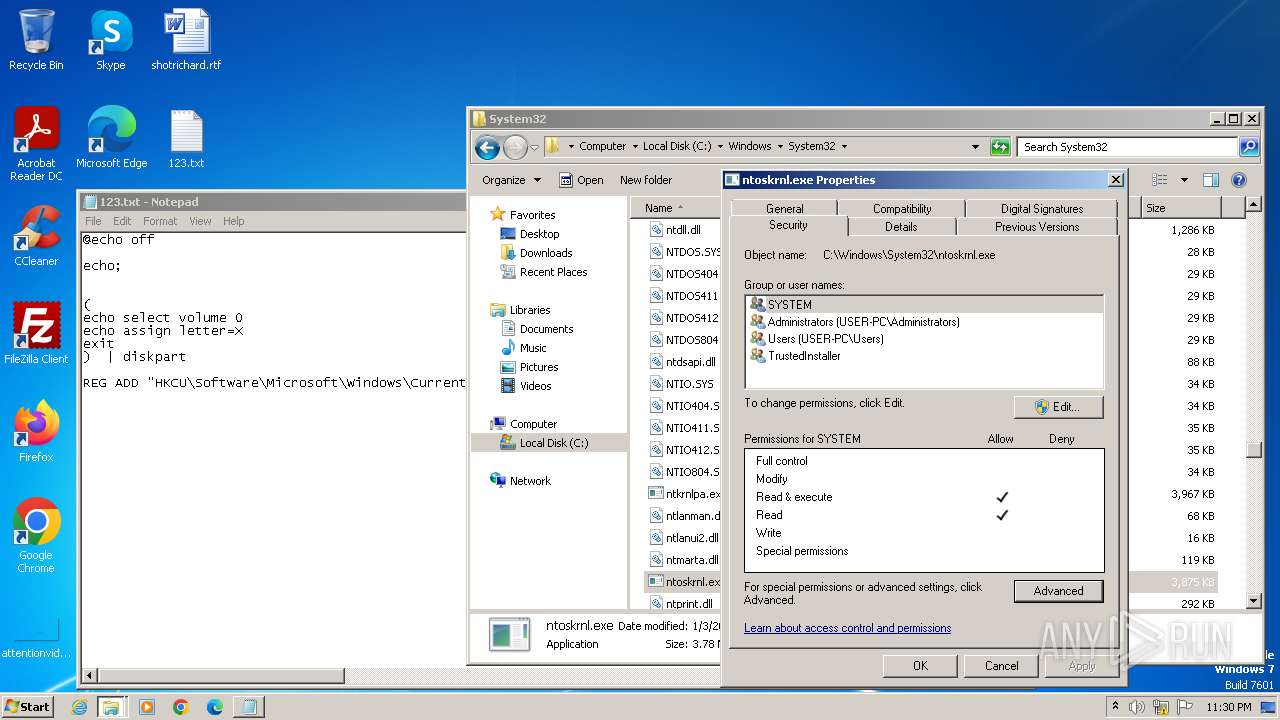The width and height of the screenshot is (1280, 720).
Task: Show hidden tray icons arrow
Action: (x=1115, y=707)
